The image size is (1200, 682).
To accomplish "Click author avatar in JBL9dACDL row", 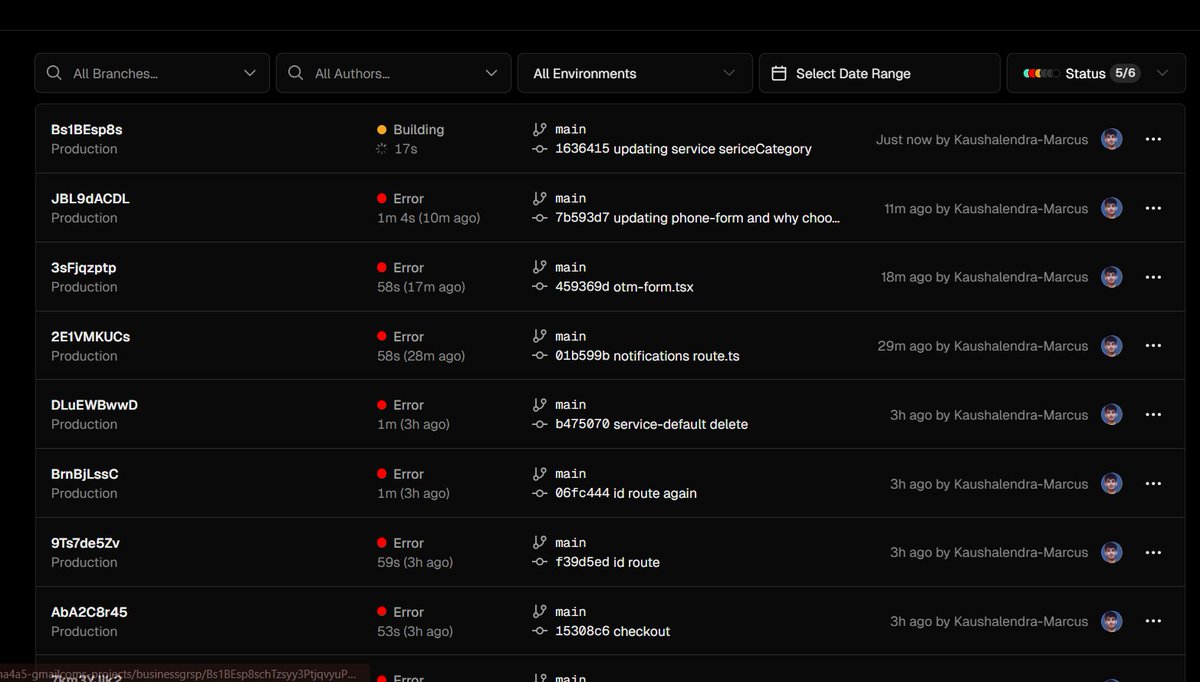I will point(1111,208).
